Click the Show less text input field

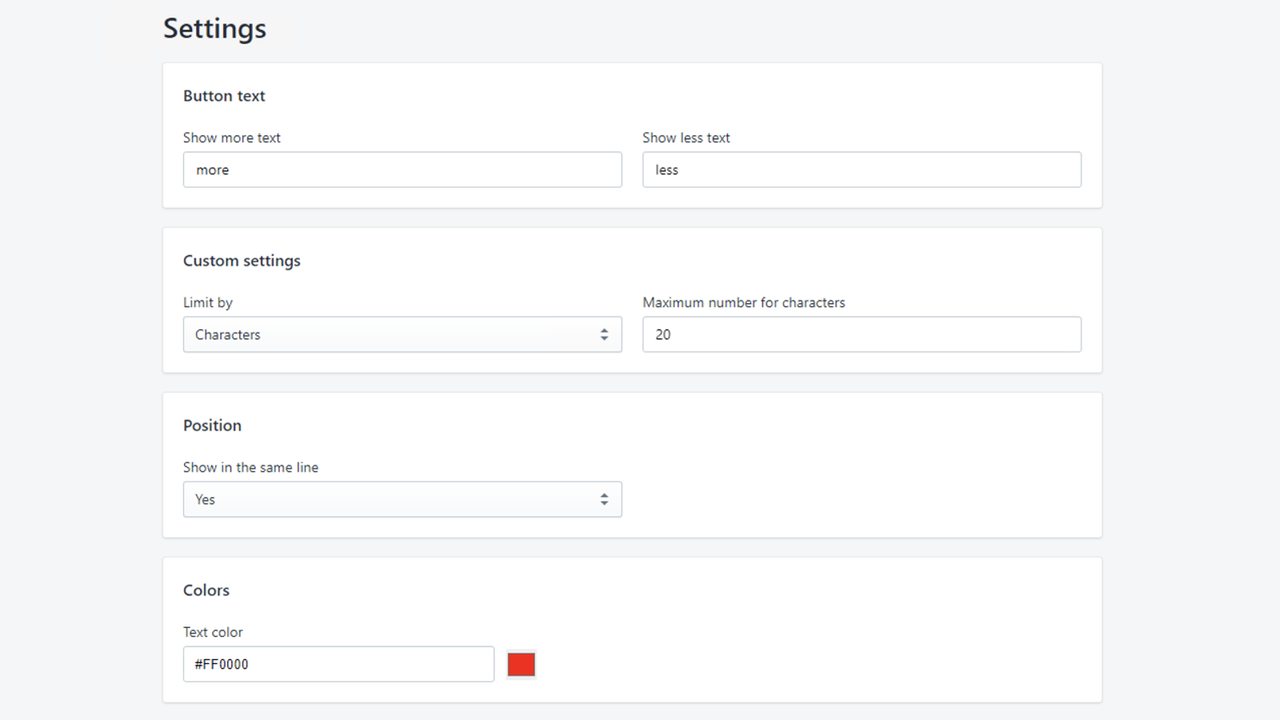[x=862, y=170]
